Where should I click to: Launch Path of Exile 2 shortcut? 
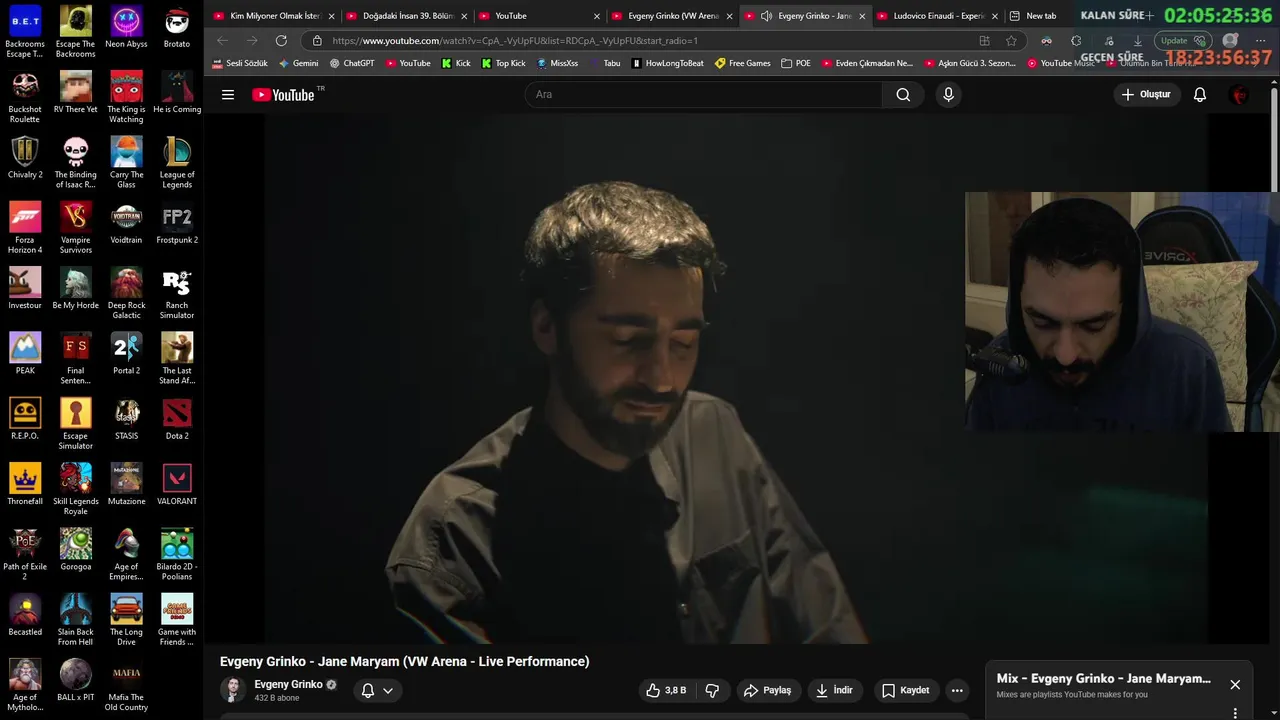tap(25, 555)
